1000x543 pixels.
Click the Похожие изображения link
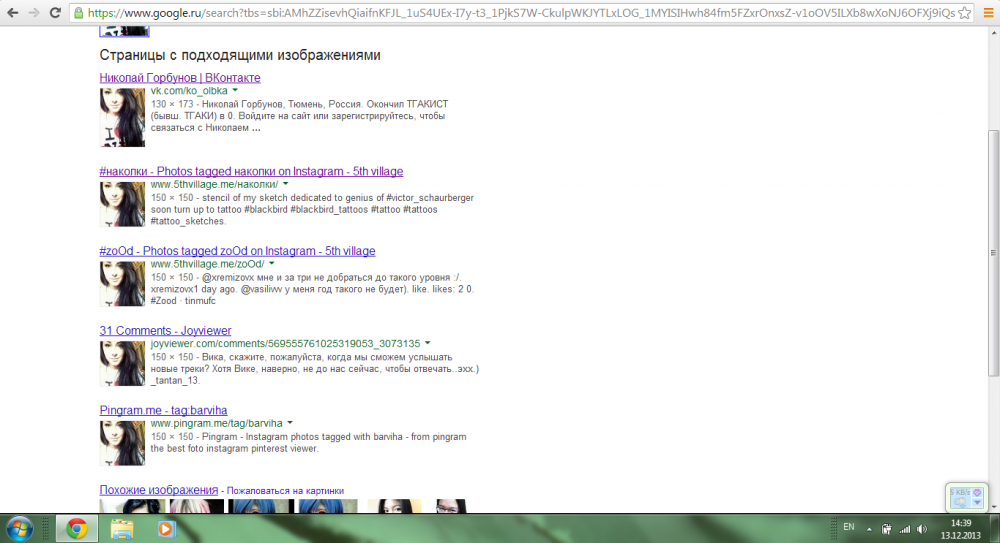159,490
